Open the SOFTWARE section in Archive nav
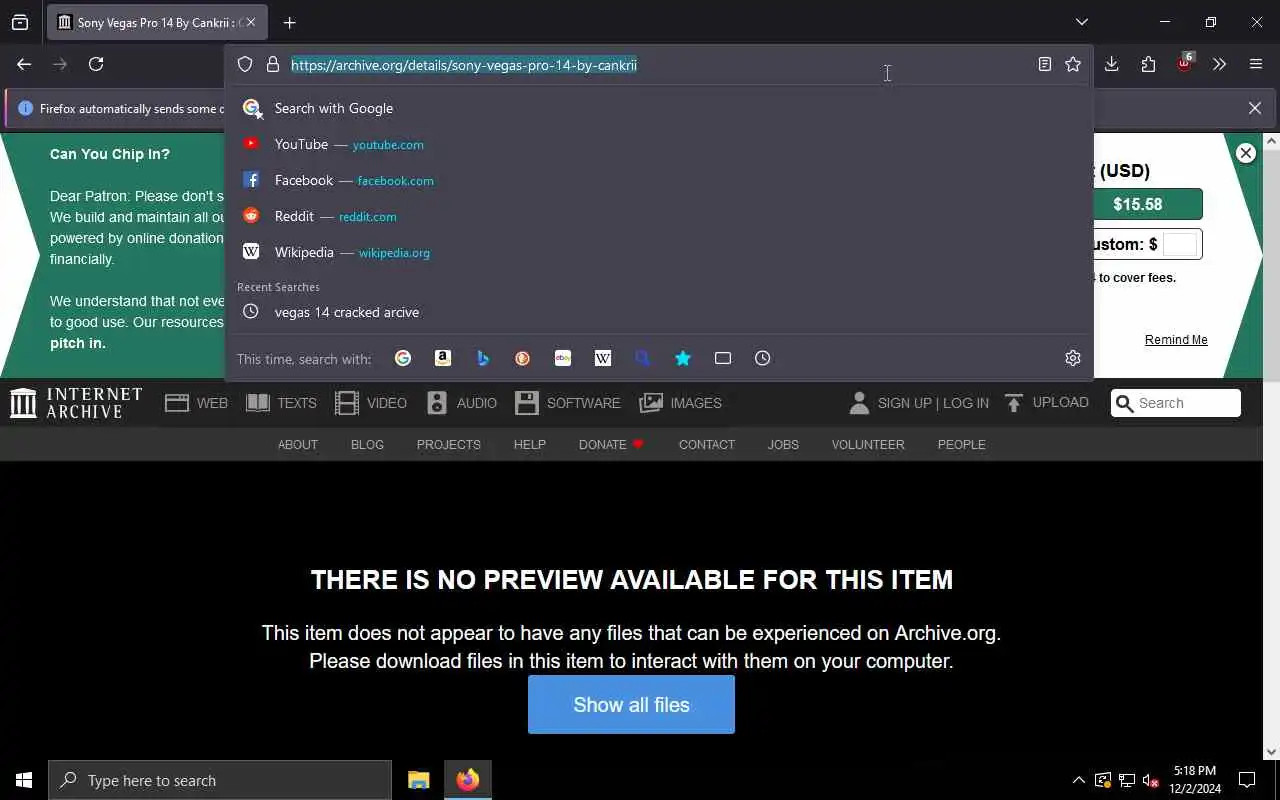 568,403
